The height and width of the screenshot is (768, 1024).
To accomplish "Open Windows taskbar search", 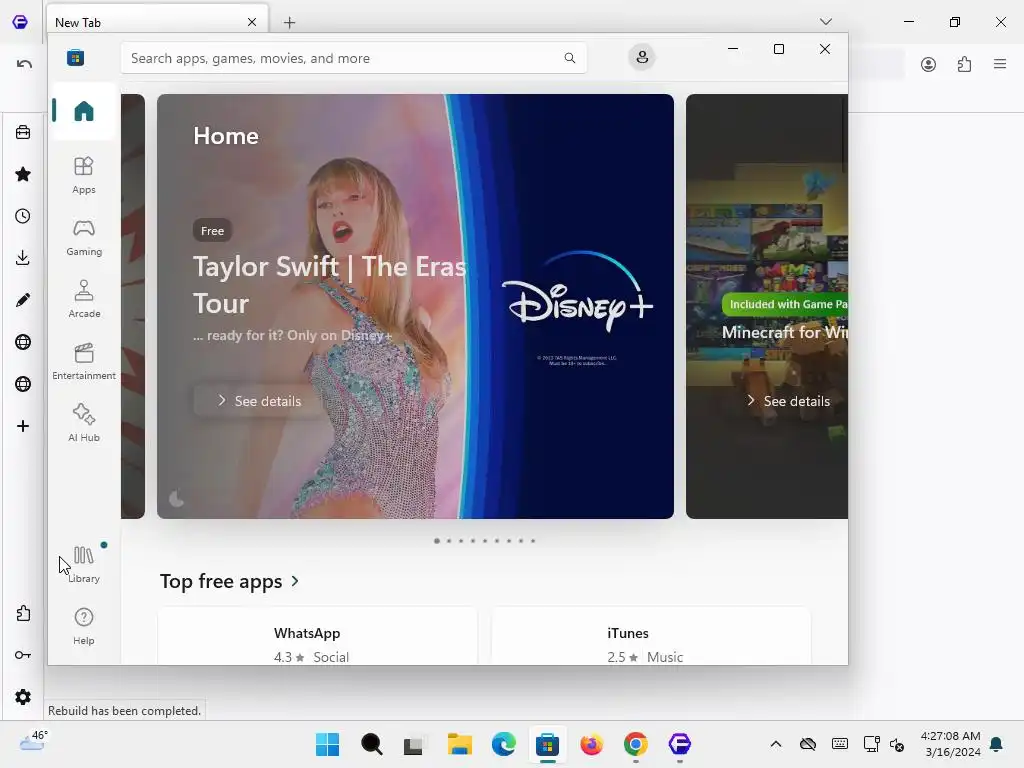I will tap(372, 744).
